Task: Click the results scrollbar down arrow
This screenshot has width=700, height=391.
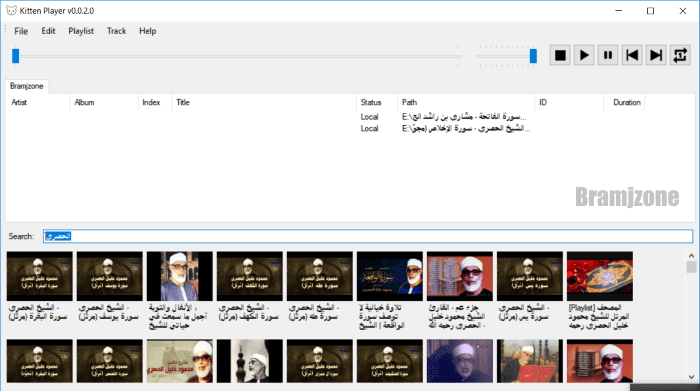Action: tap(691, 377)
